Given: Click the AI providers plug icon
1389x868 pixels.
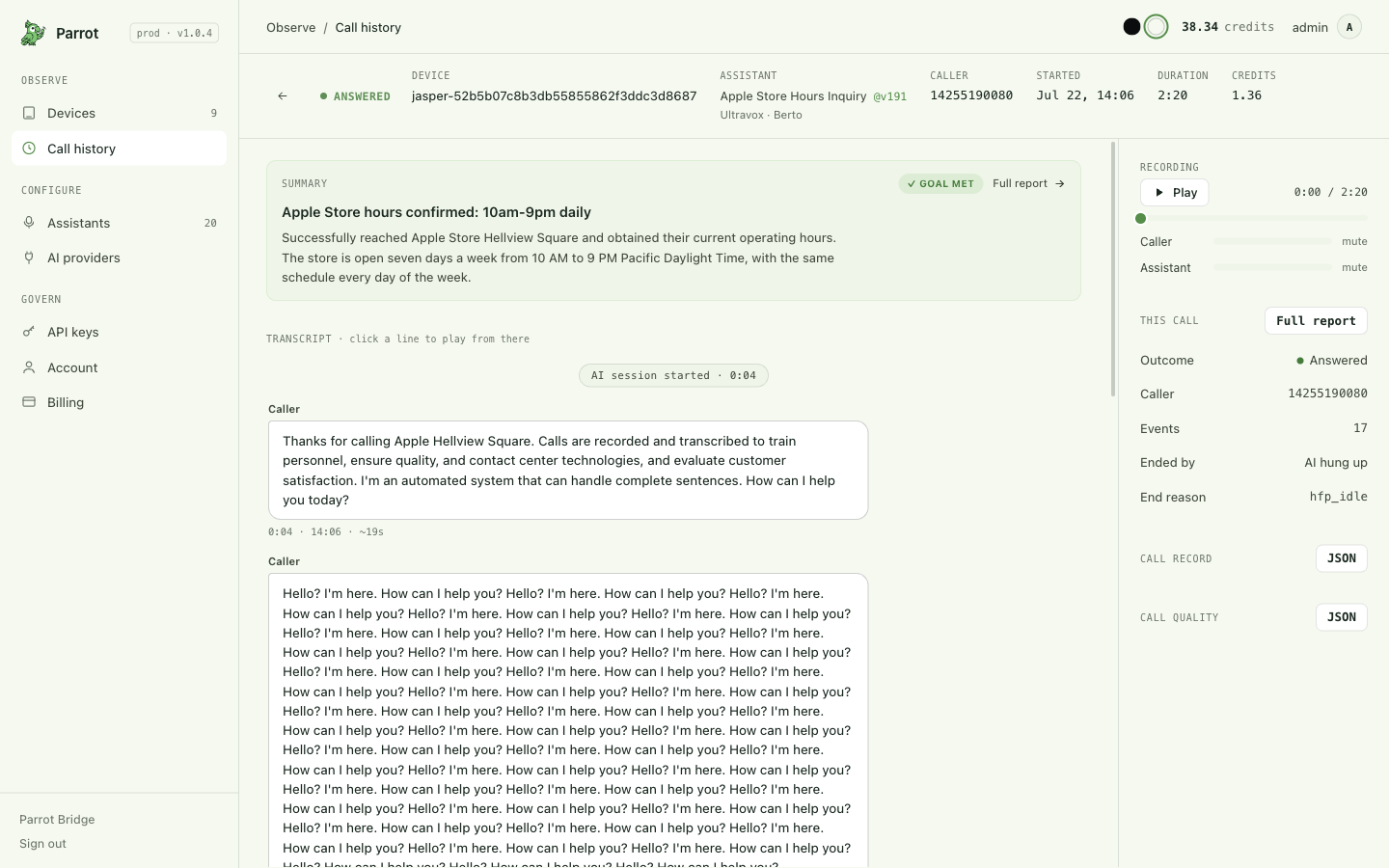Looking at the screenshot, I should tap(29, 258).
